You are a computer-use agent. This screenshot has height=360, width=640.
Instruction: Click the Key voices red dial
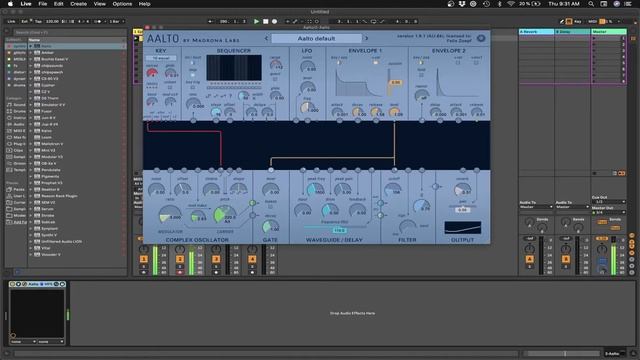[152, 73]
